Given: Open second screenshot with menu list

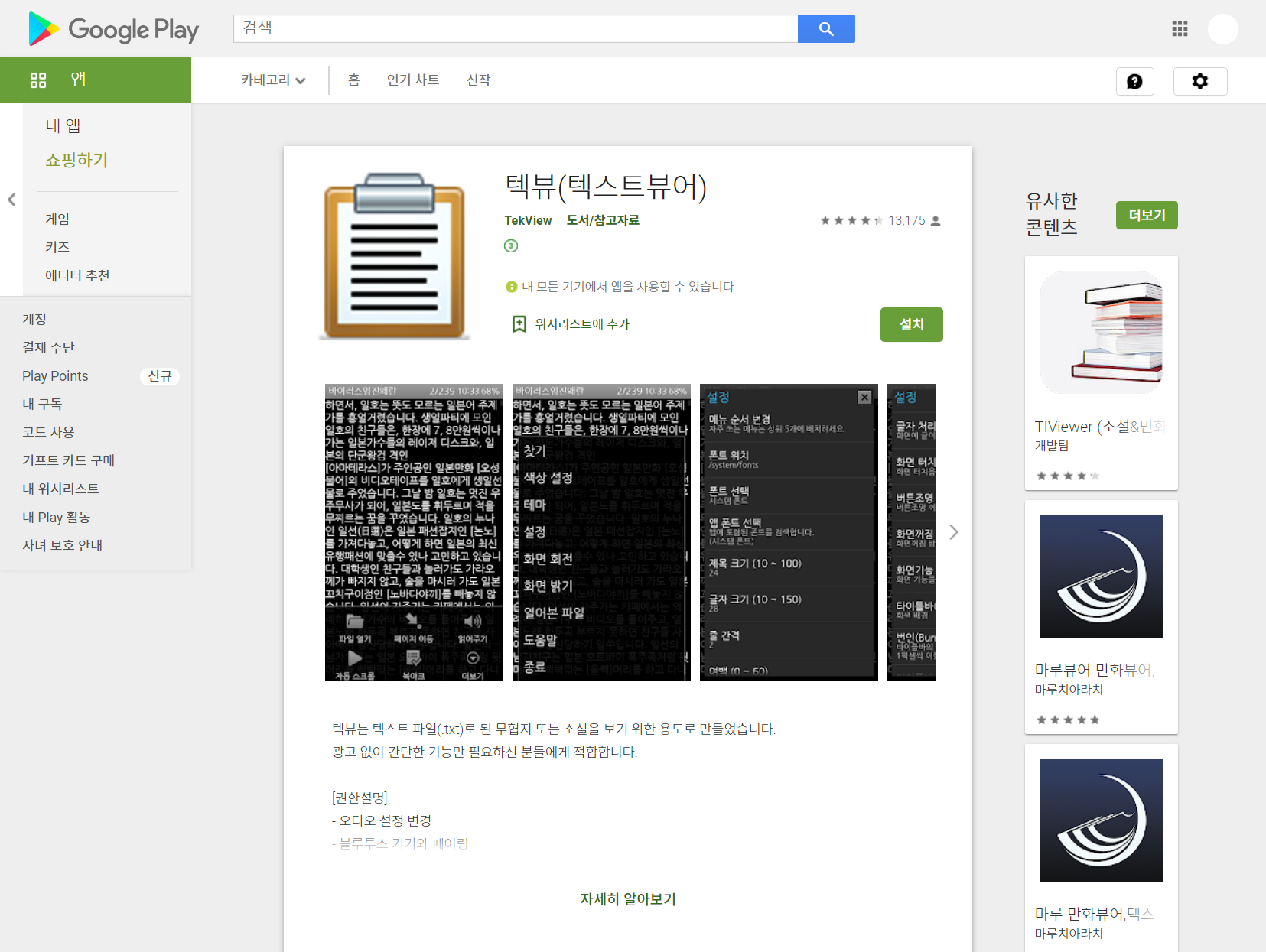Looking at the screenshot, I should coord(601,532).
